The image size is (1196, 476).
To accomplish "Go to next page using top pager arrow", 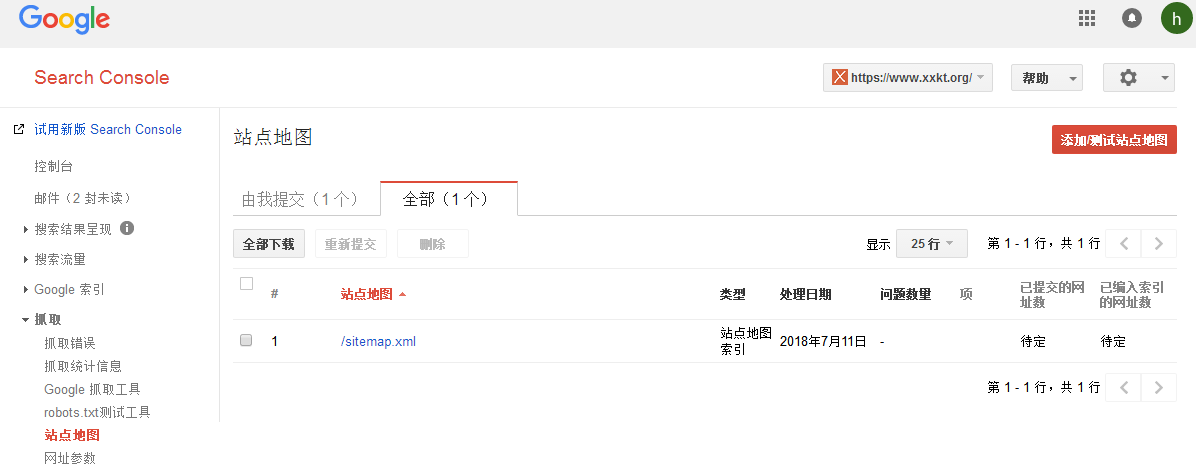I will click(x=1159, y=243).
